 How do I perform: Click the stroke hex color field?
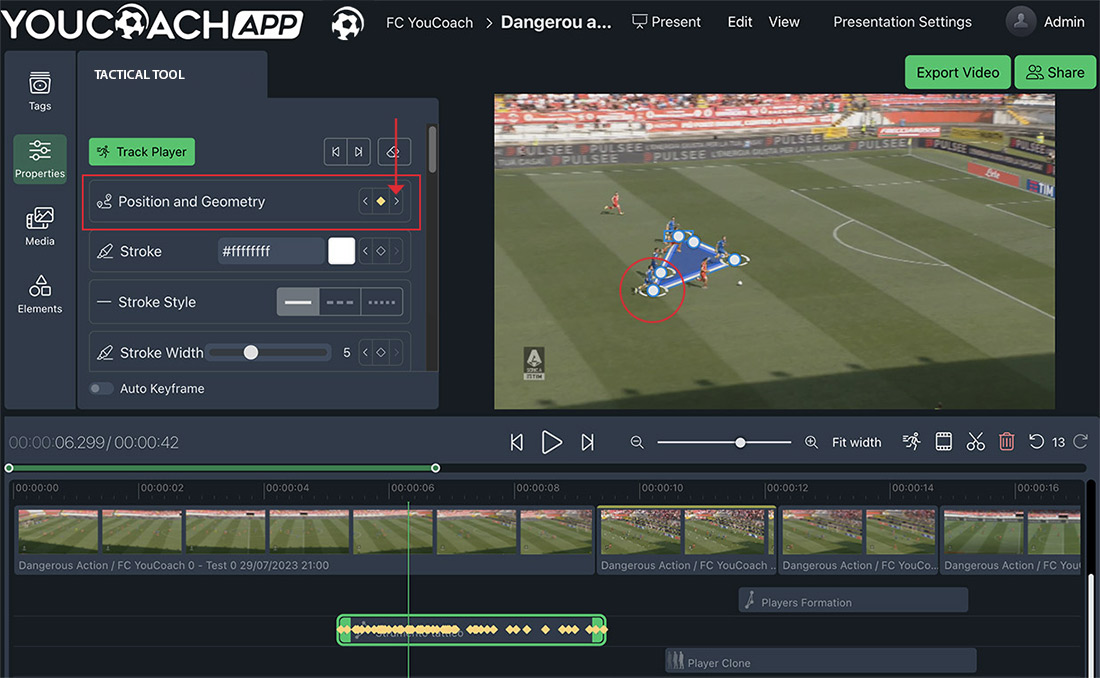tap(271, 251)
